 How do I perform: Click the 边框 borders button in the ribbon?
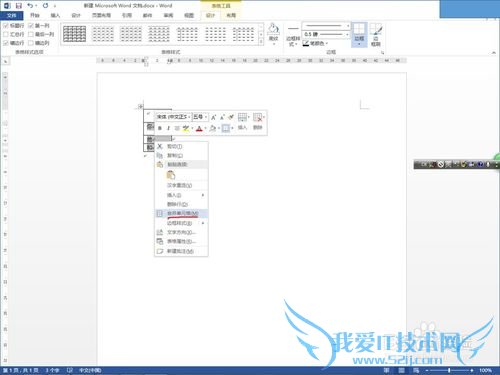pos(359,35)
